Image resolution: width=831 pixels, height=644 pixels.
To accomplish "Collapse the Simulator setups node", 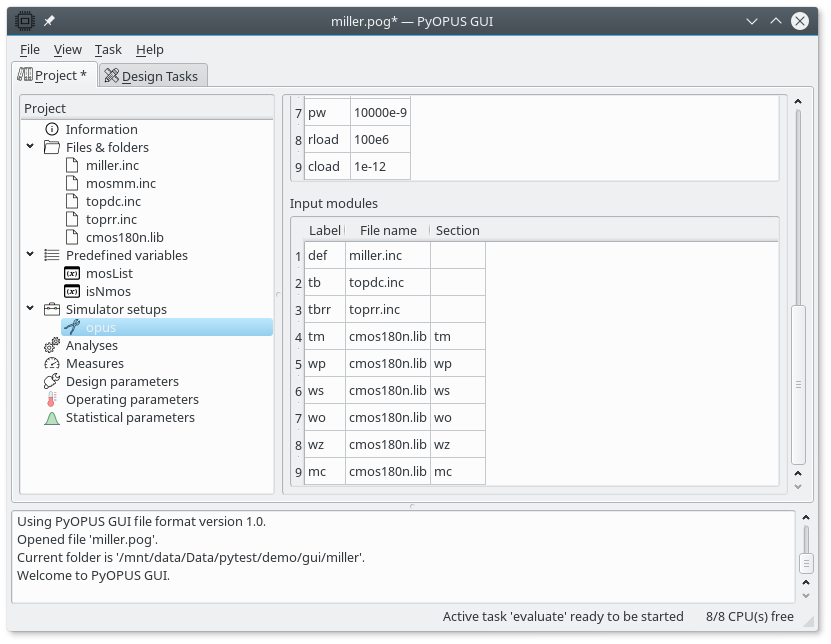I will pos(31,309).
